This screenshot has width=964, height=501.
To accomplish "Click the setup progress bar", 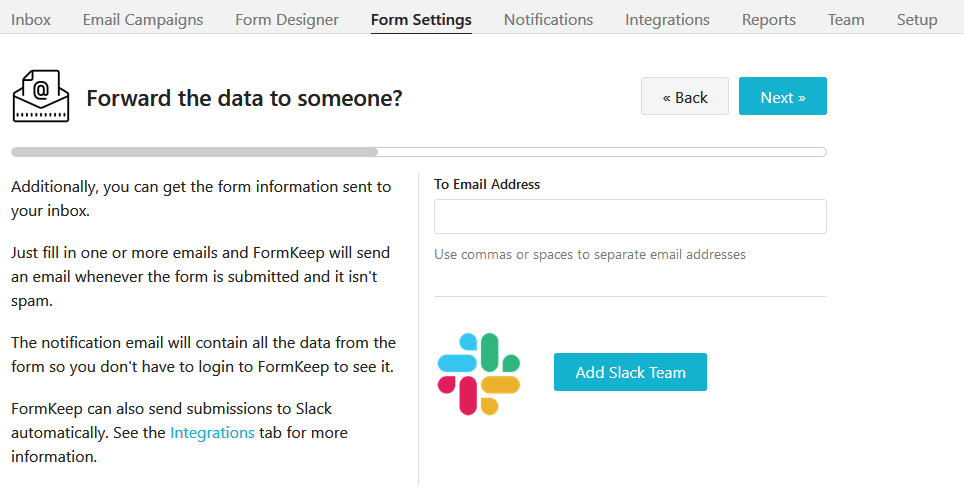I will pyautogui.click(x=418, y=152).
